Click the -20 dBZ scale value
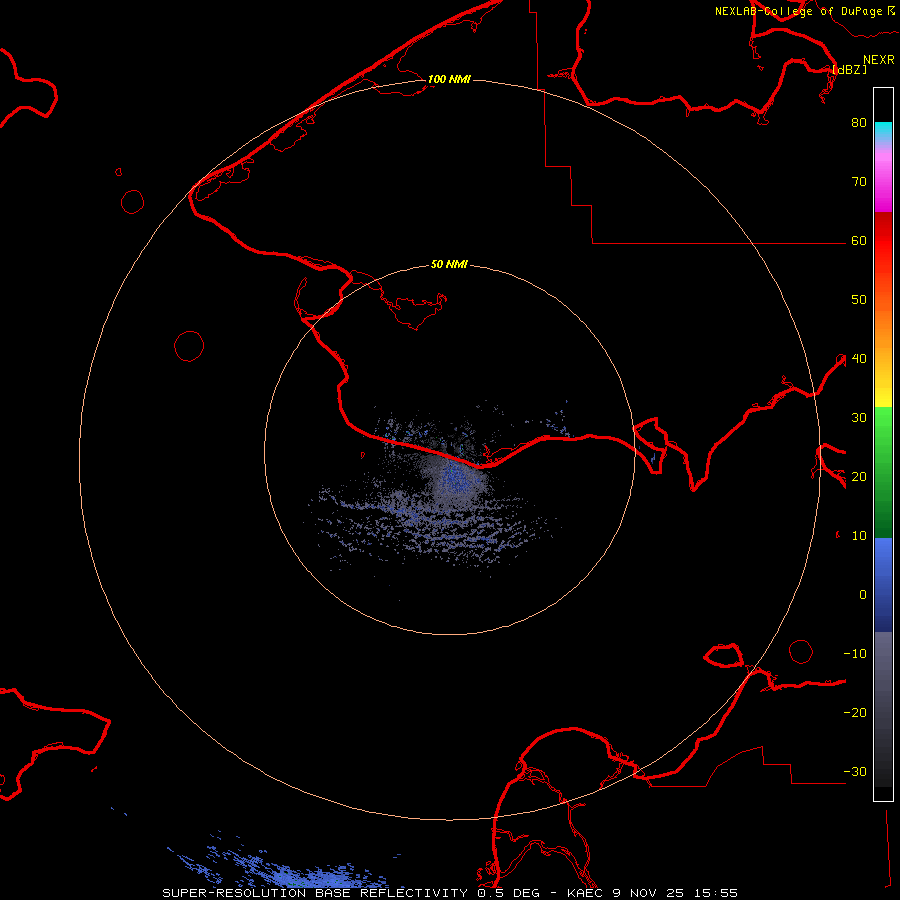This screenshot has width=900, height=900. 855,712
